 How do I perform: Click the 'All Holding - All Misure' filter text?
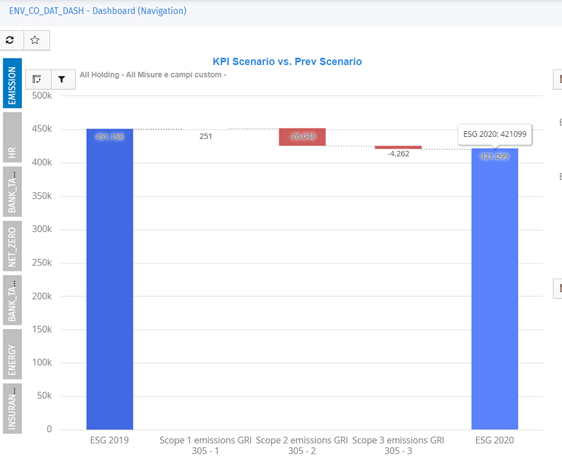[153, 75]
